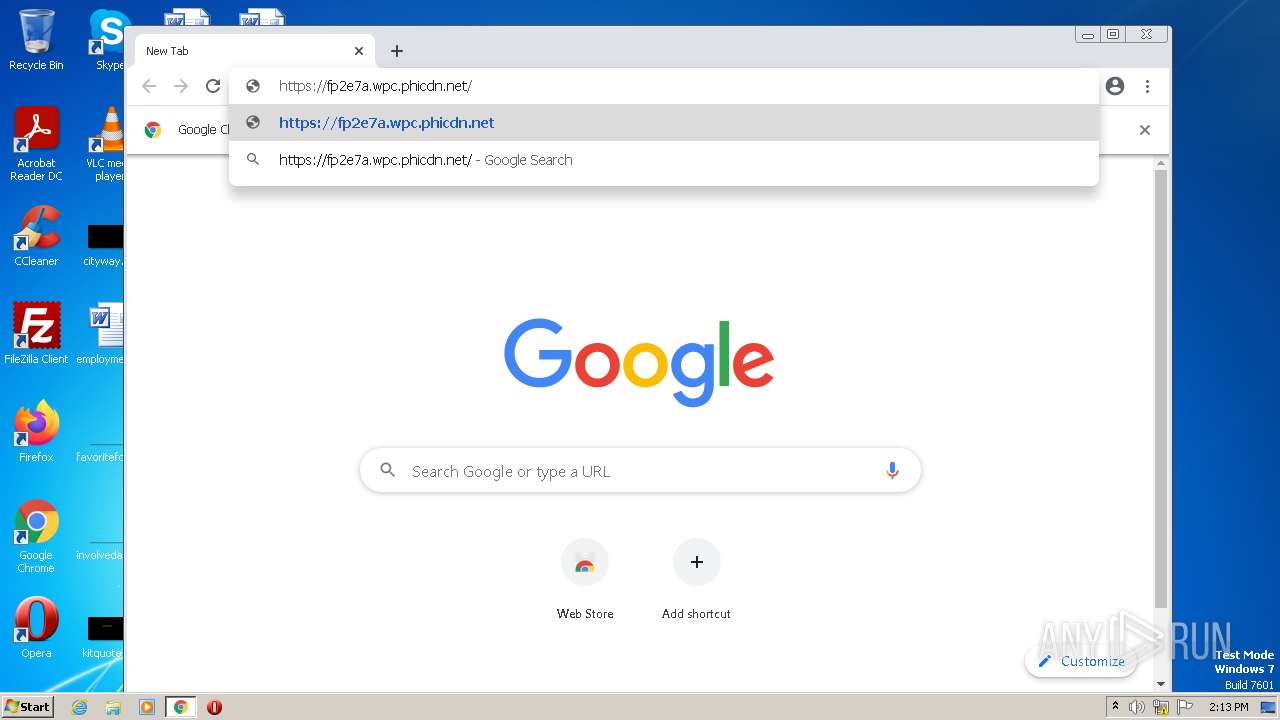
Task: Click the Action Center flag icon
Action: [x=1183, y=707]
